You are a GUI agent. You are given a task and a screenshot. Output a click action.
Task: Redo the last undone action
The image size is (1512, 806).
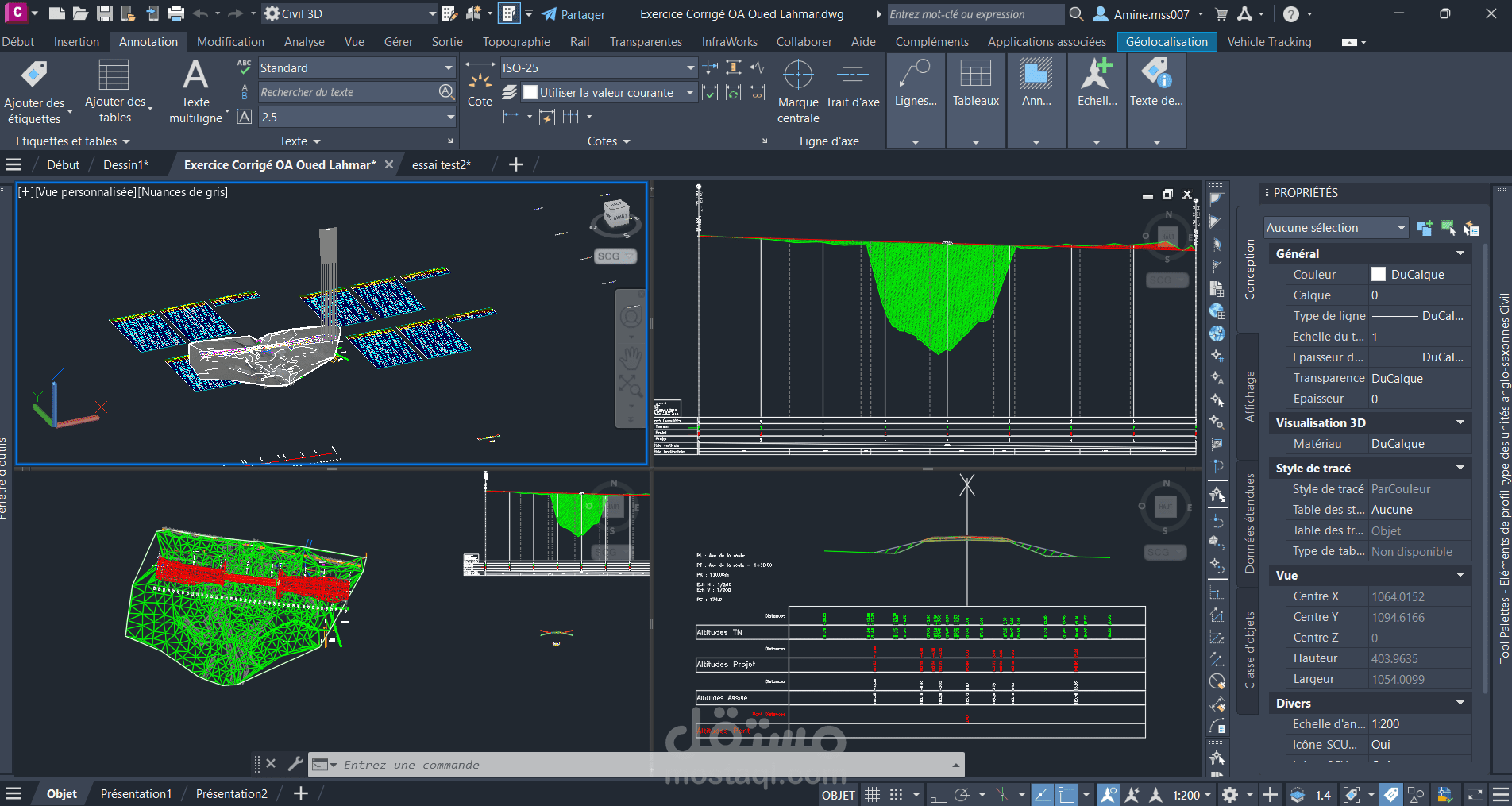click(235, 13)
